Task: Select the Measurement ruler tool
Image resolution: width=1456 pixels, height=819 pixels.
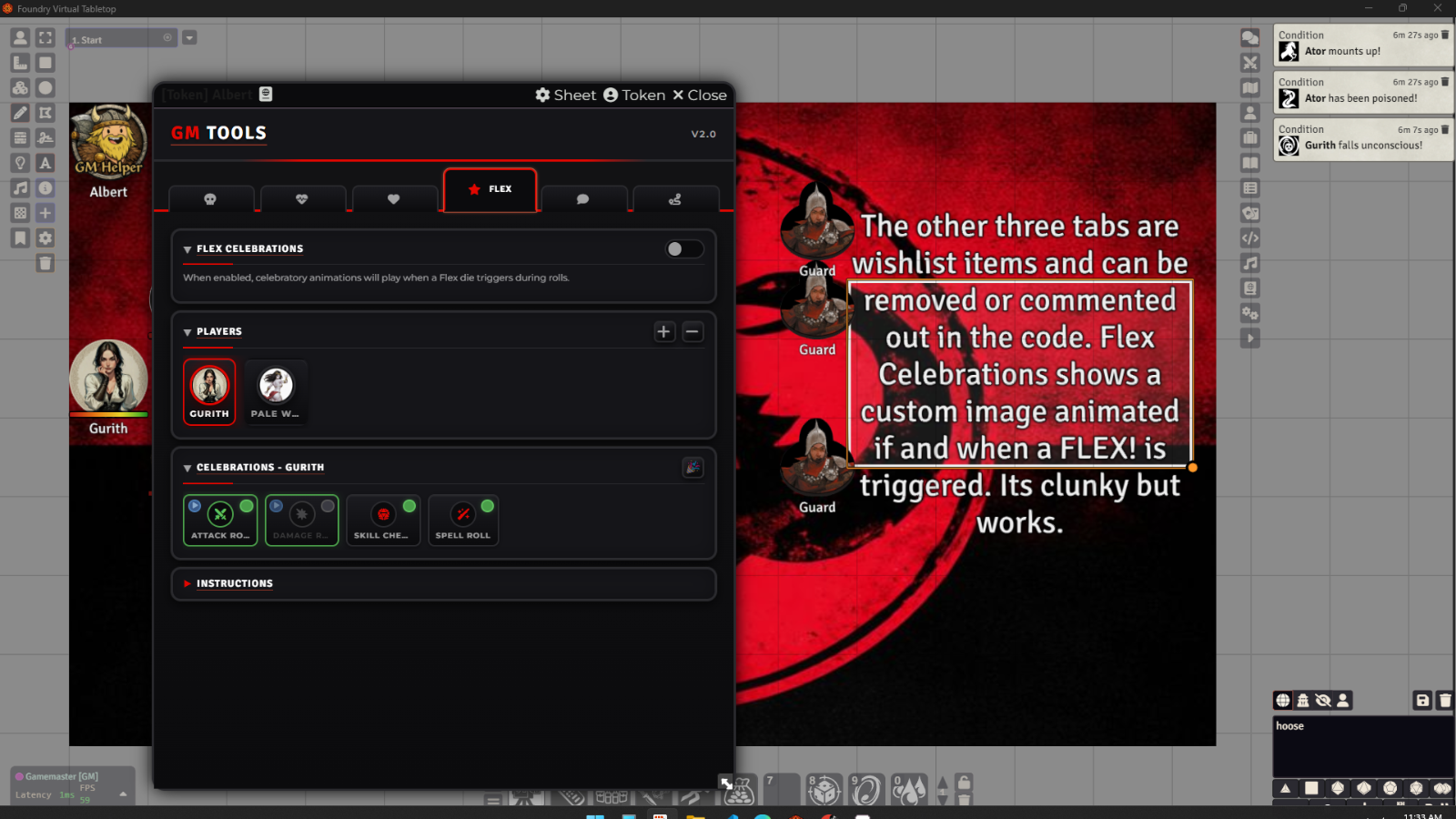Action: pos(20,63)
